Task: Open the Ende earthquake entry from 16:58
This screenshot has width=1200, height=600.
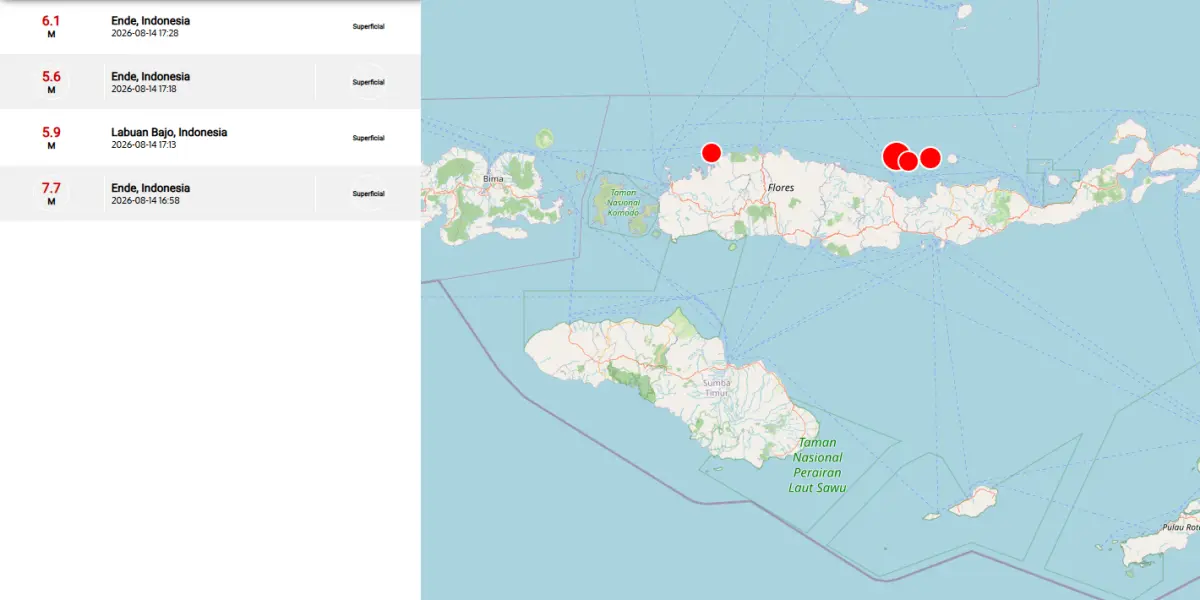Action: (210, 194)
